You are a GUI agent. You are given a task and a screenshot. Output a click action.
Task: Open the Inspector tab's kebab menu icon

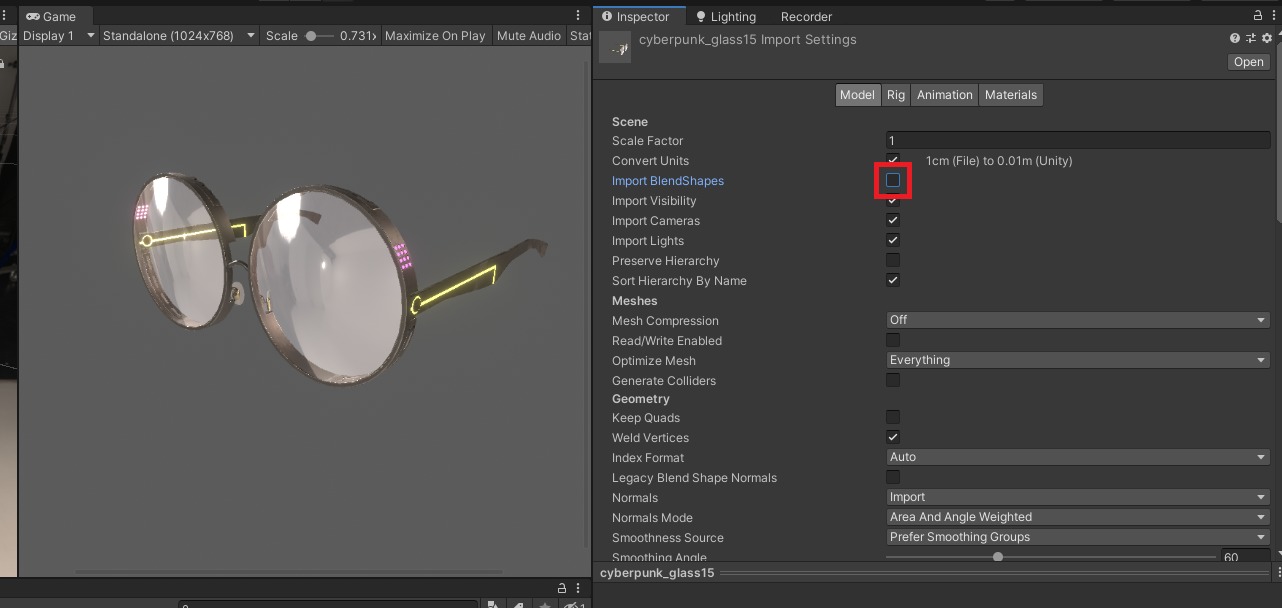(x=1274, y=14)
